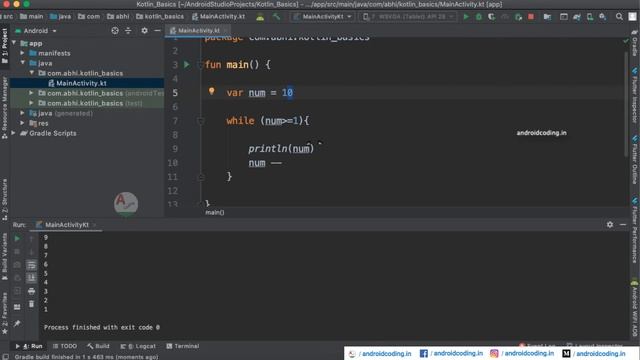Open the SDK Manager icon in toolbar
Screen dimensions: 640x360
(602, 17)
